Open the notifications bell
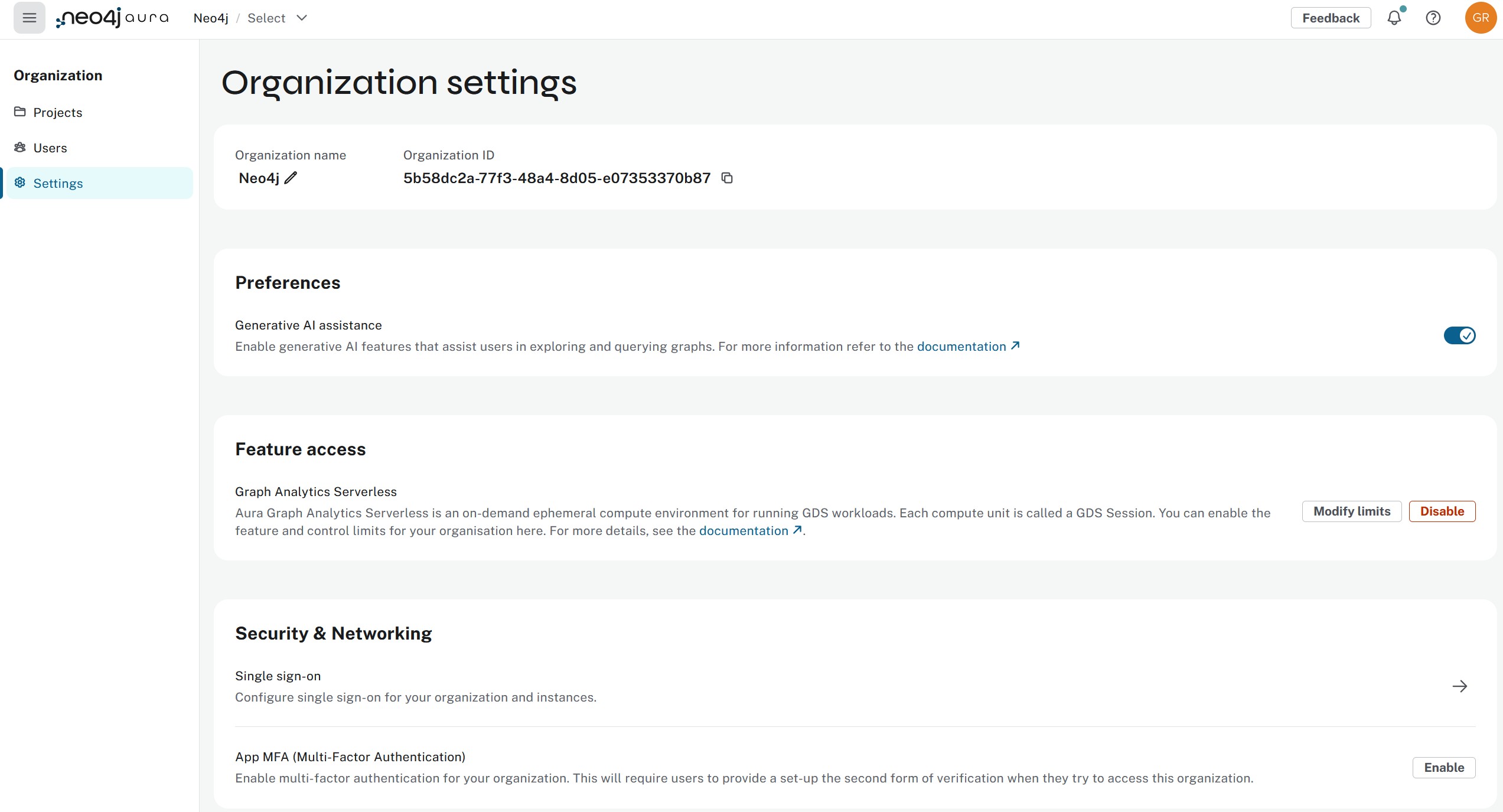The width and height of the screenshot is (1503, 812). pyautogui.click(x=1394, y=18)
